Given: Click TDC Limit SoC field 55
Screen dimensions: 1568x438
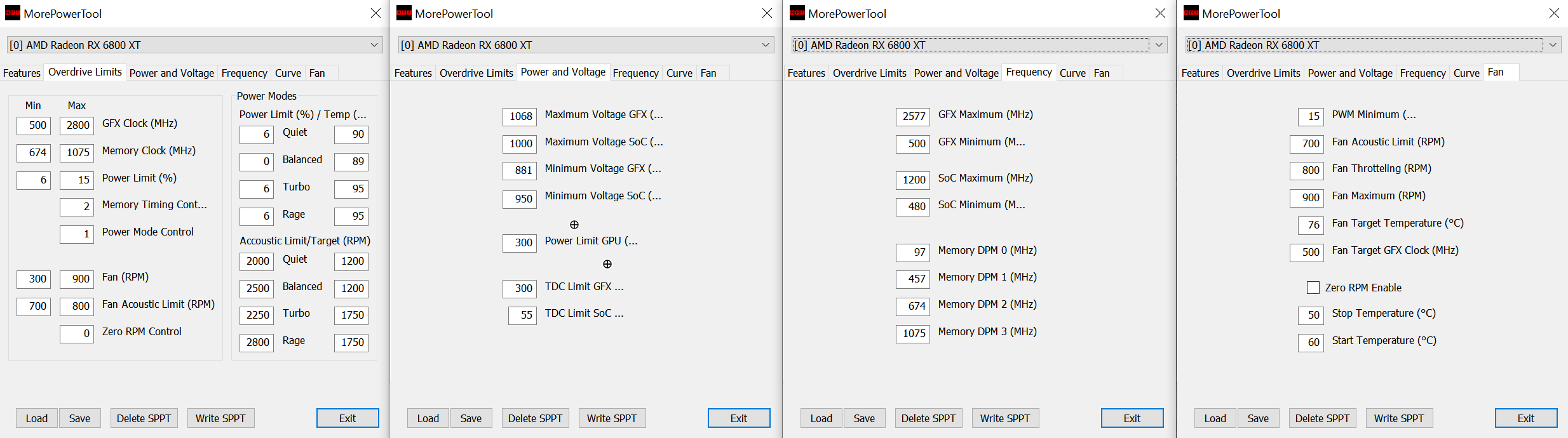Looking at the screenshot, I should tap(522, 315).
